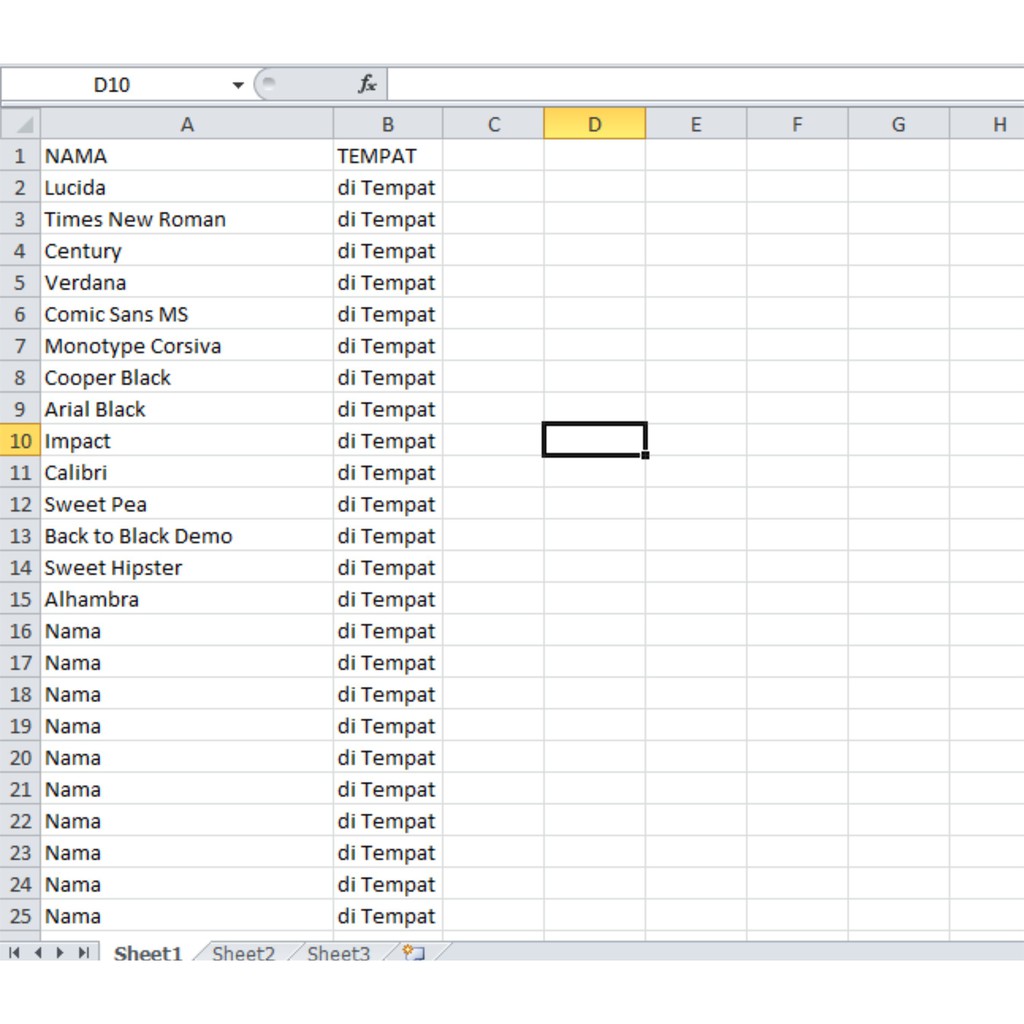The width and height of the screenshot is (1024, 1024).
Task: Jump to last sheet with navigation arrow
Action: click(84, 953)
